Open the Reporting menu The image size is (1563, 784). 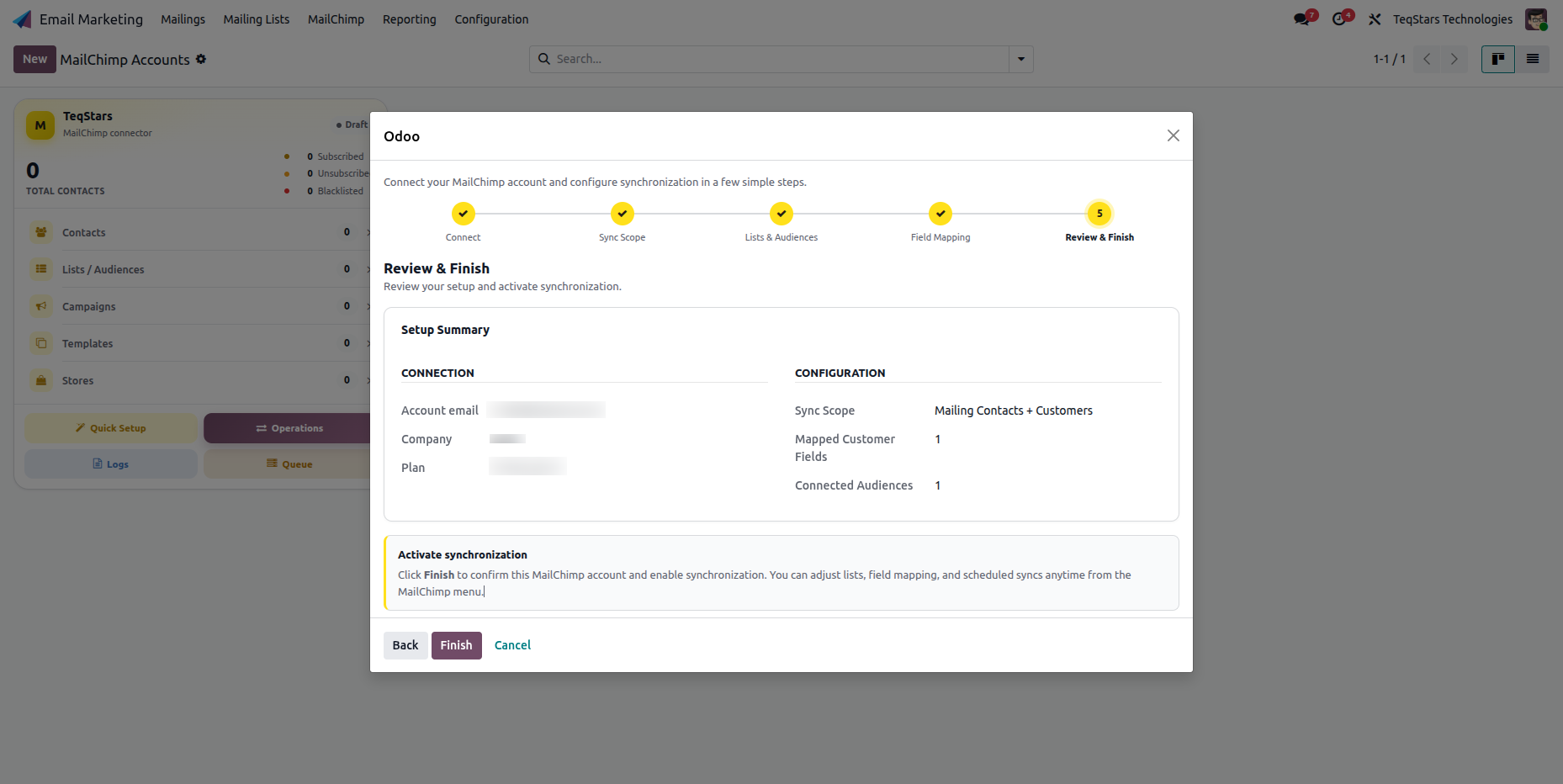click(410, 19)
